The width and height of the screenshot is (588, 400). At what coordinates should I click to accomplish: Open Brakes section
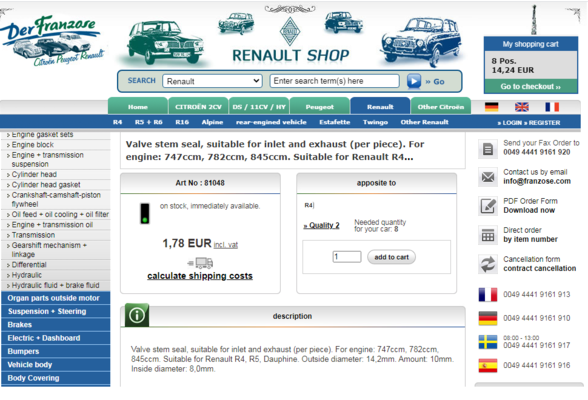coord(56,325)
